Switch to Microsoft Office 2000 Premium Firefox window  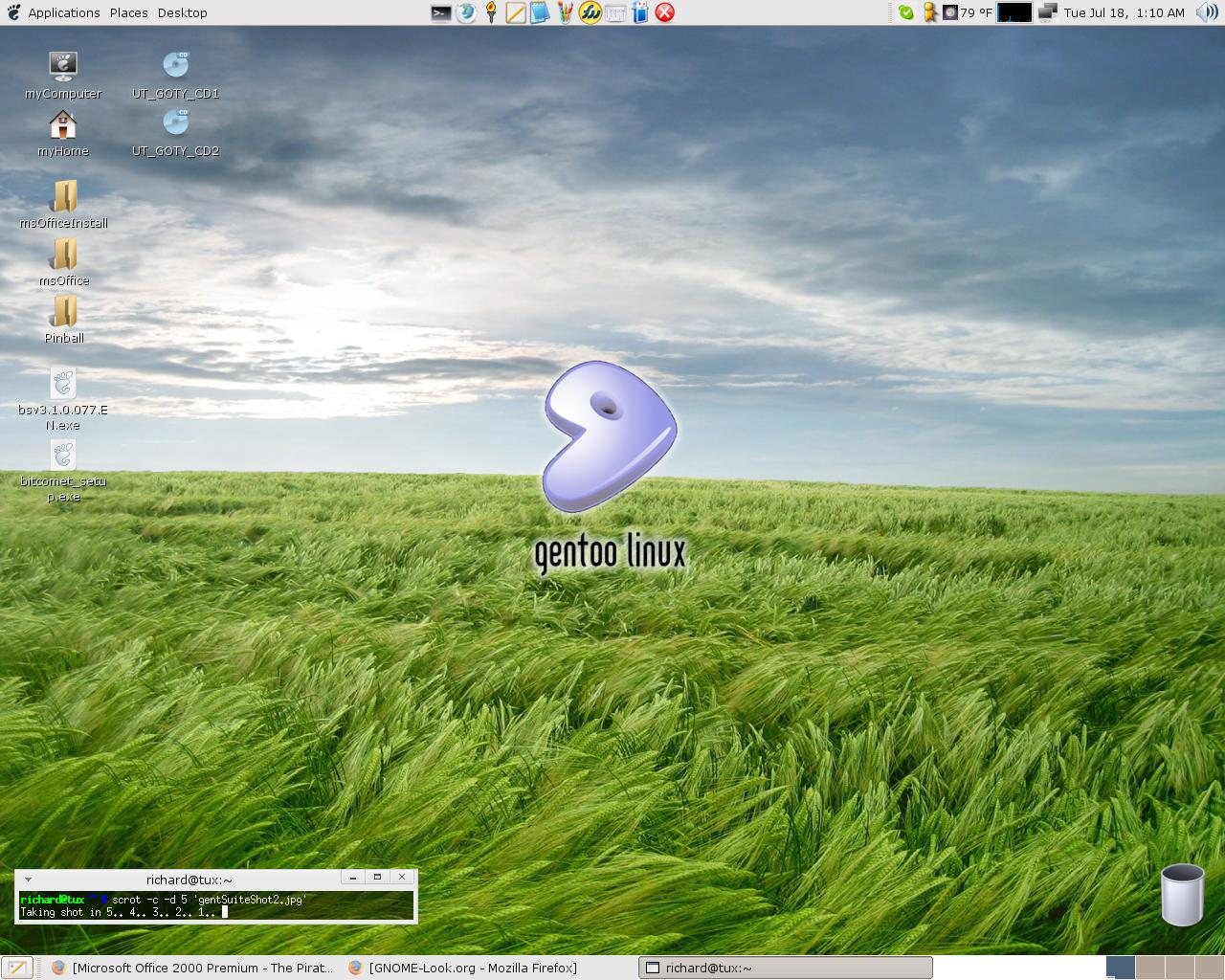point(193,968)
